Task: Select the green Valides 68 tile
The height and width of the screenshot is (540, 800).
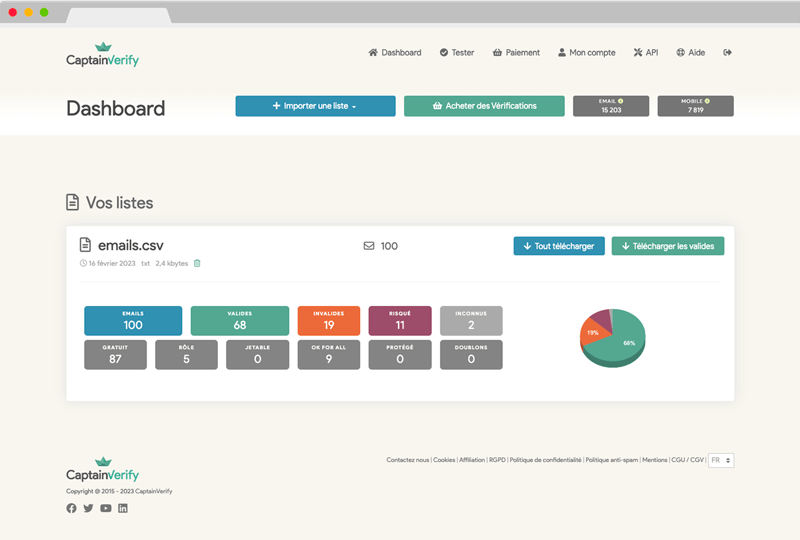Action: (239, 320)
